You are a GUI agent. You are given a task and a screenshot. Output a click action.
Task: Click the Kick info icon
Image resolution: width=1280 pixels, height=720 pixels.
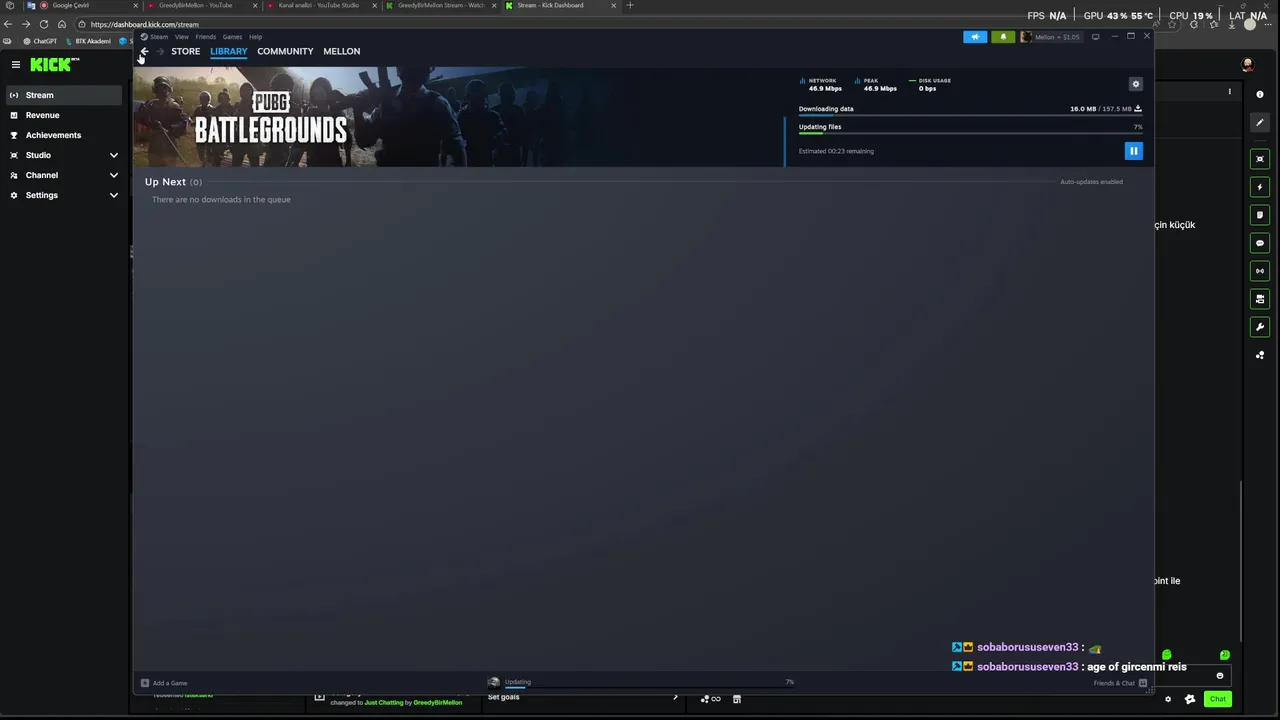[x=1260, y=94]
